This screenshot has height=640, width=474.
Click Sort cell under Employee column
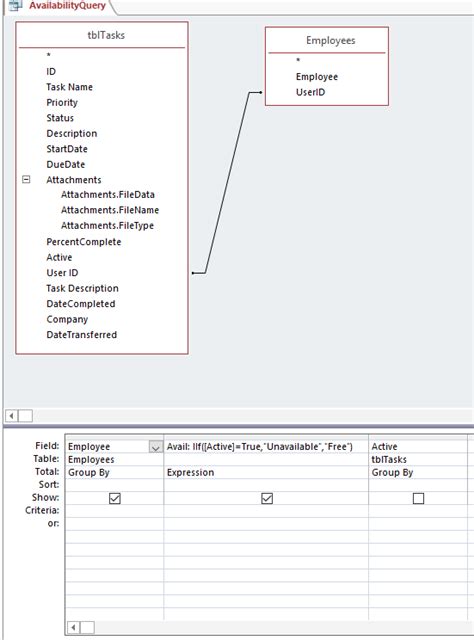(x=114, y=485)
